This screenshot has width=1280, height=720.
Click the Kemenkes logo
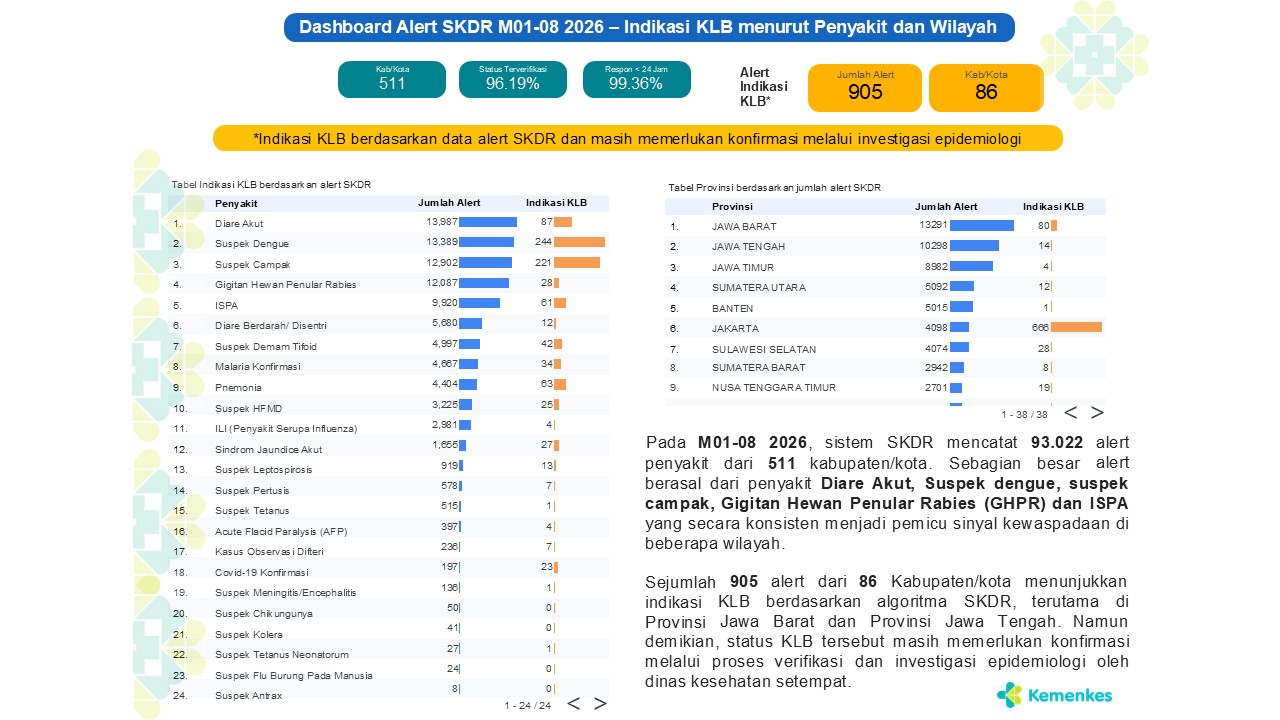point(1054,695)
